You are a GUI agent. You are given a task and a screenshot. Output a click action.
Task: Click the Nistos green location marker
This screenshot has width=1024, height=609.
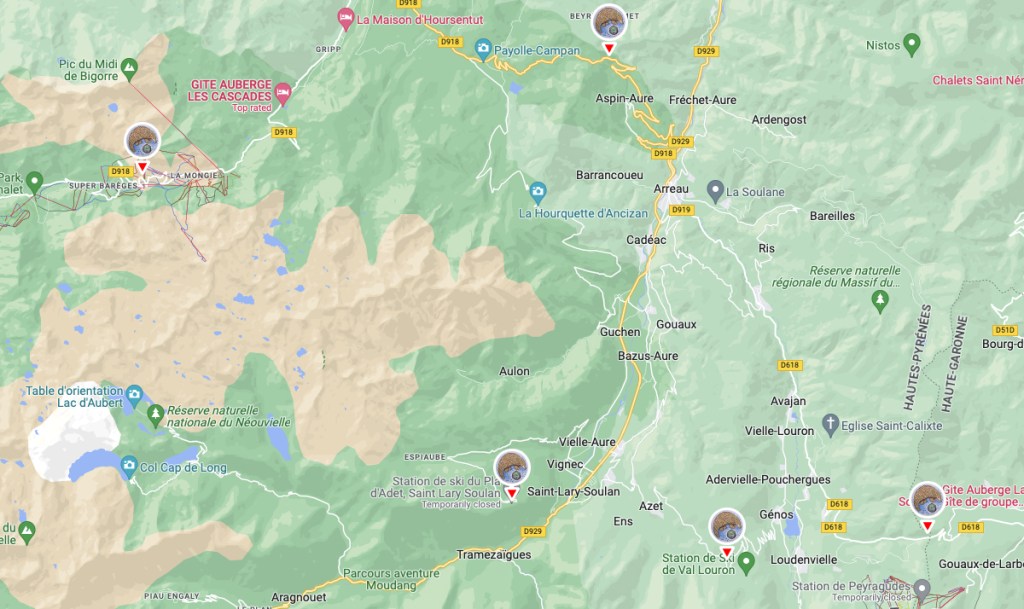pyautogui.click(x=911, y=44)
